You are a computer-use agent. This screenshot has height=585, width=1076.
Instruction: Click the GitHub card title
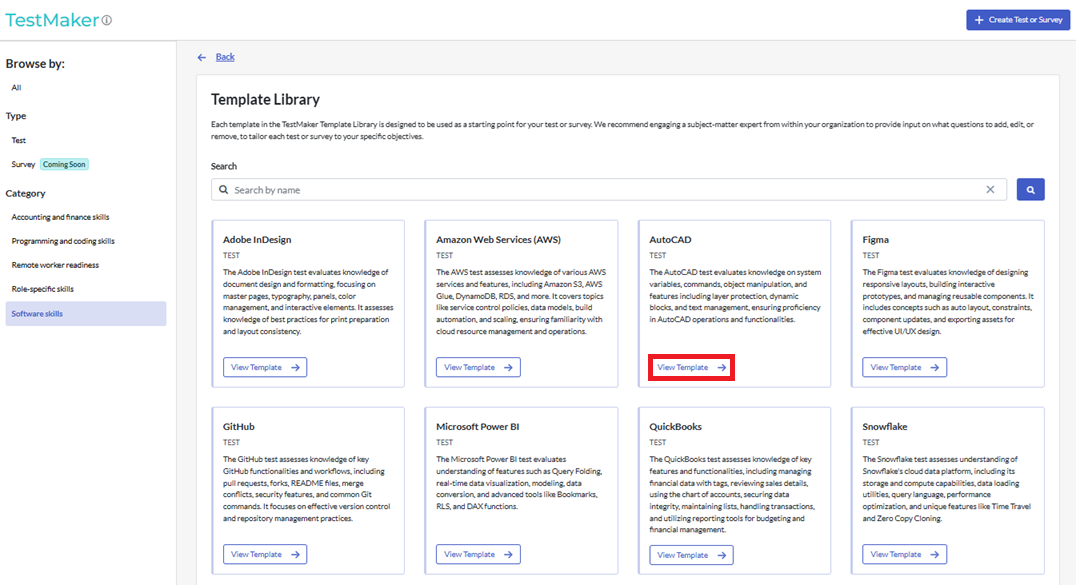point(239,426)
